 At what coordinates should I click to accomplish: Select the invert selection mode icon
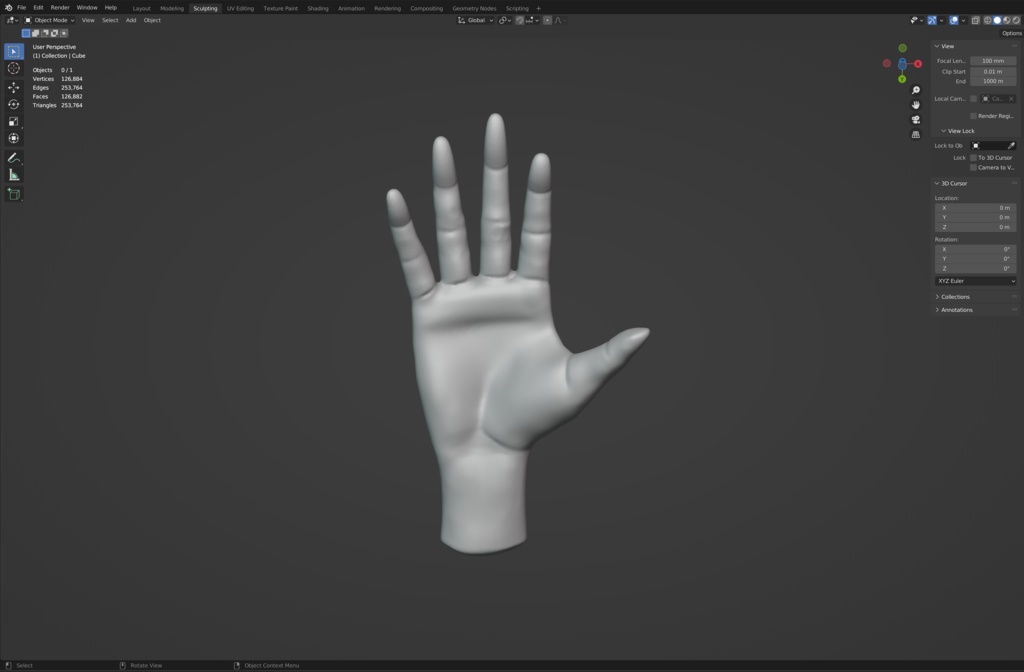(54, 33)
